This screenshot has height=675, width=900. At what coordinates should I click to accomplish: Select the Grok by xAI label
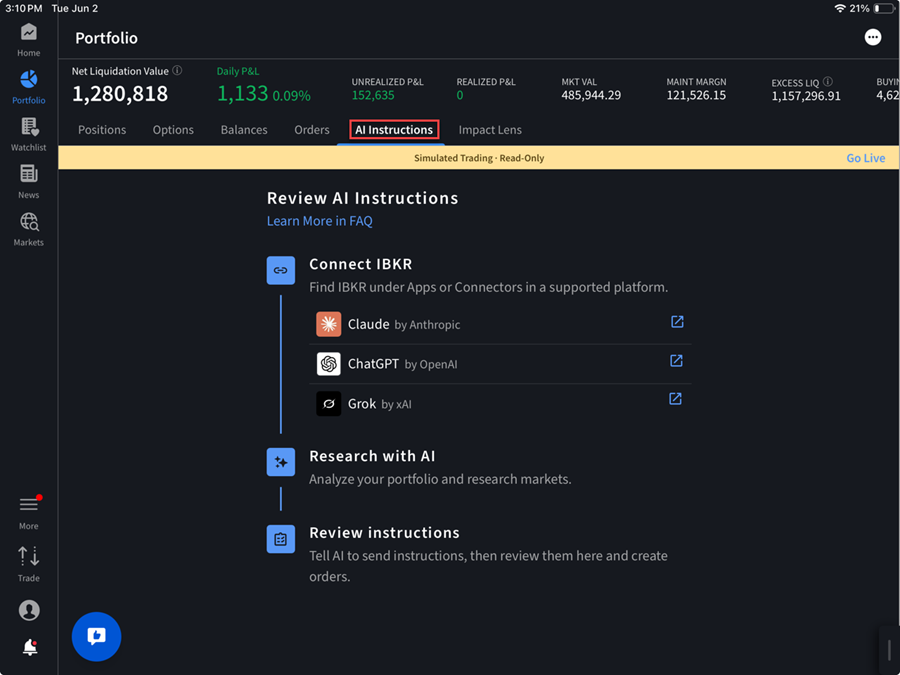[379, 404]
